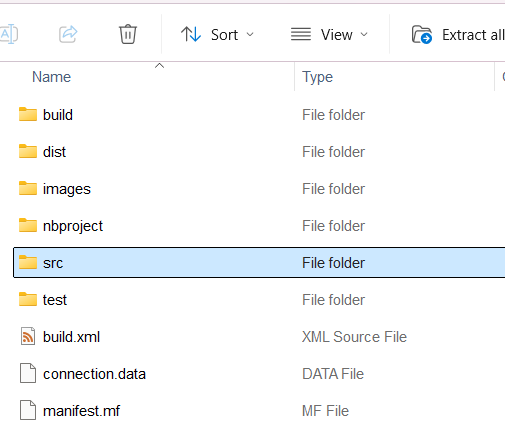Open the Sort dropdown menu

217,34
